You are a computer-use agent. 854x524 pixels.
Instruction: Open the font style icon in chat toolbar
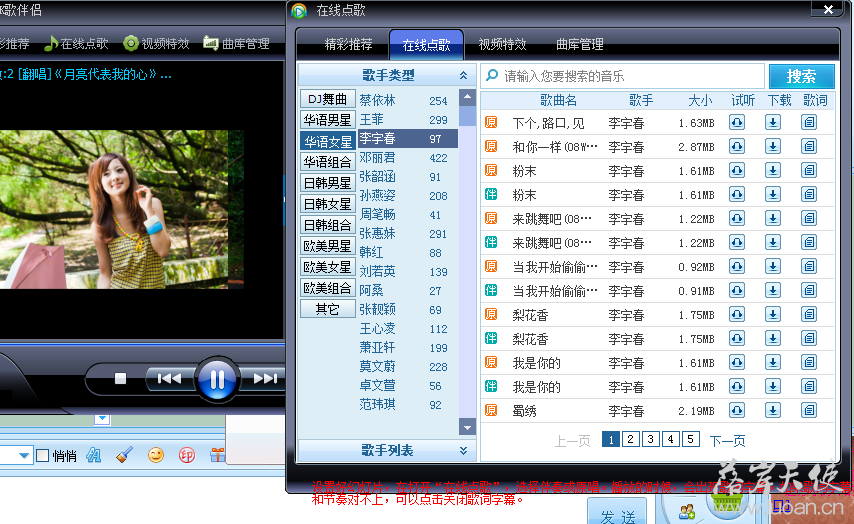coord(94,455)
